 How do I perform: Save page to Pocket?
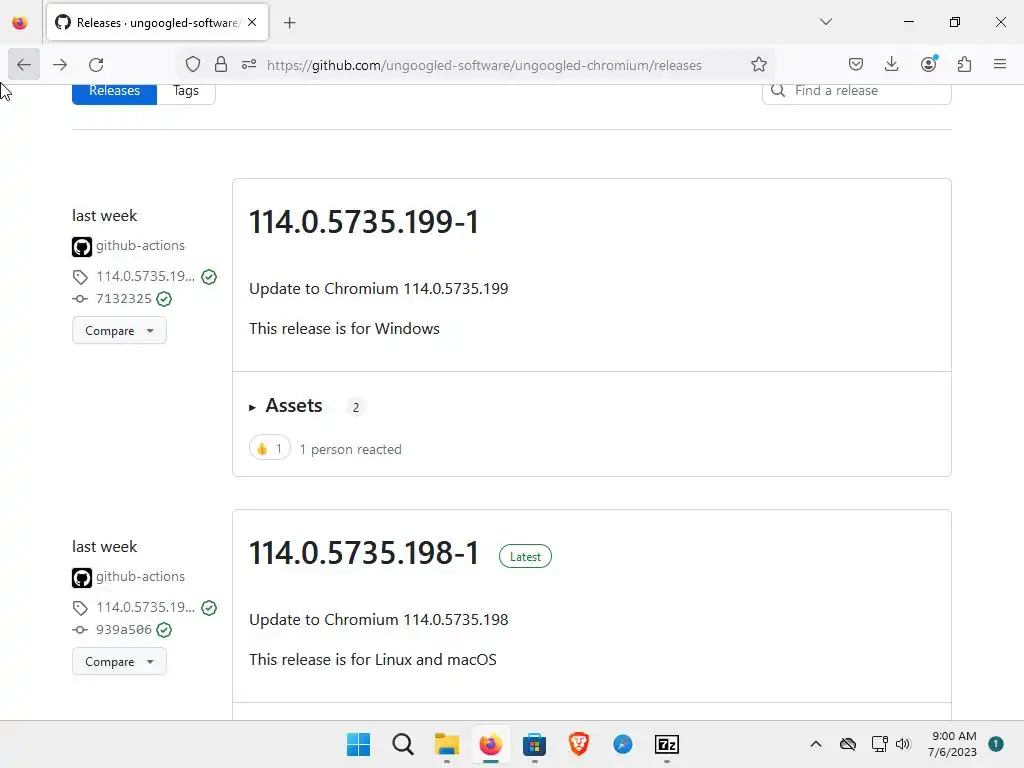[856, 65]
